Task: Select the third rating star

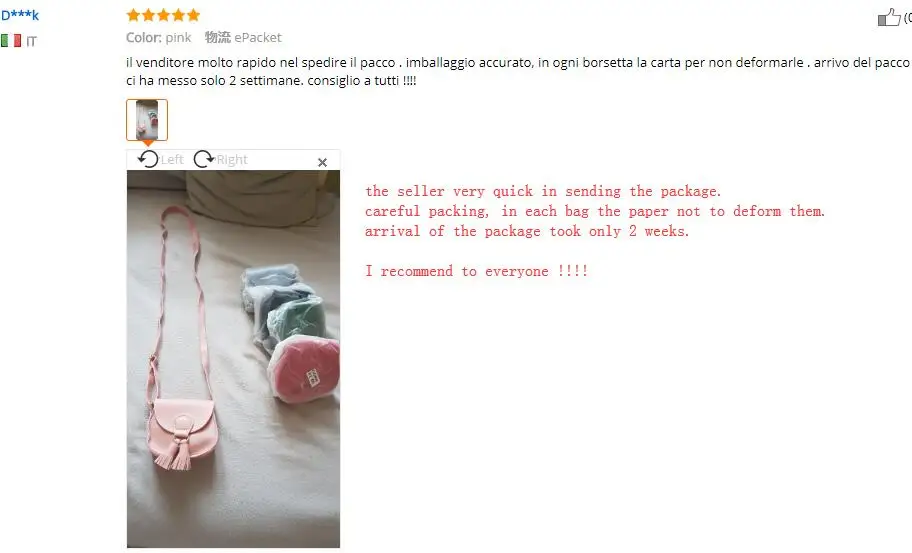Action: [x=163, y=15]
